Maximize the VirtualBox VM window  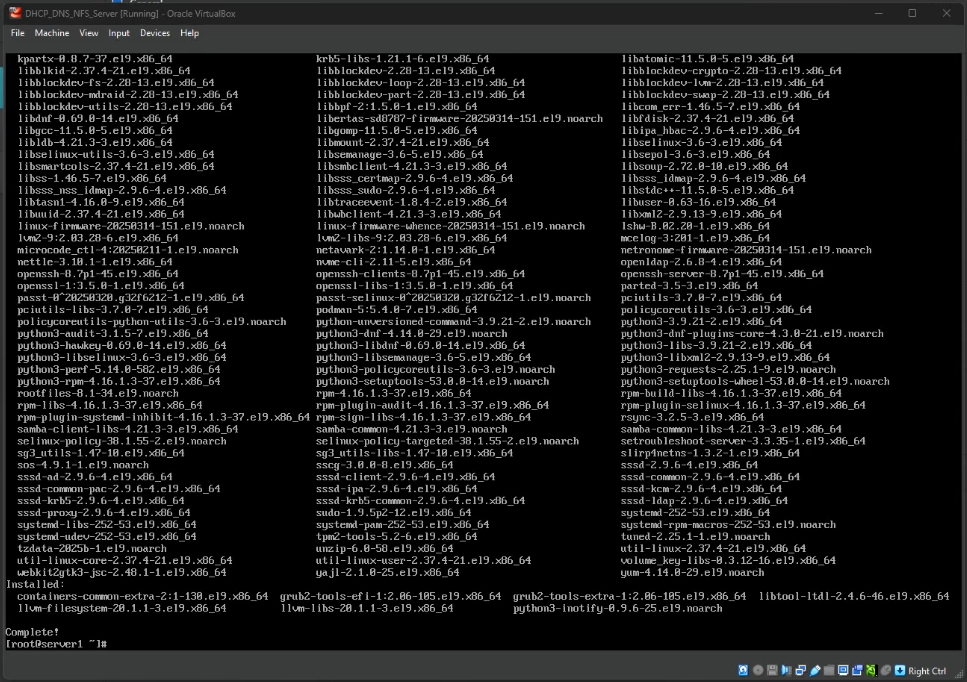912,13
